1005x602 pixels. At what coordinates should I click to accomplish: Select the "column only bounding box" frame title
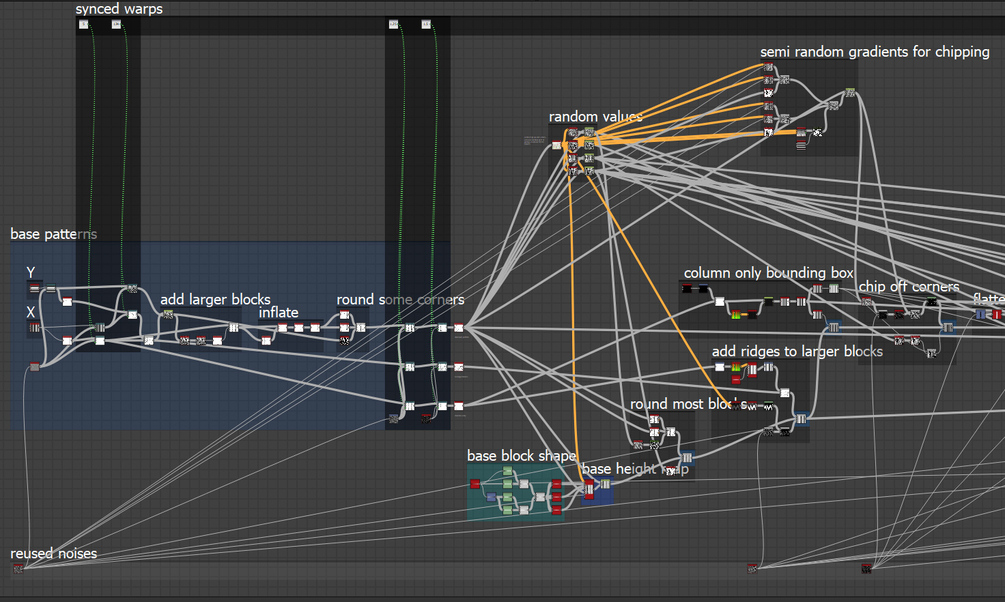click(768, 273)
